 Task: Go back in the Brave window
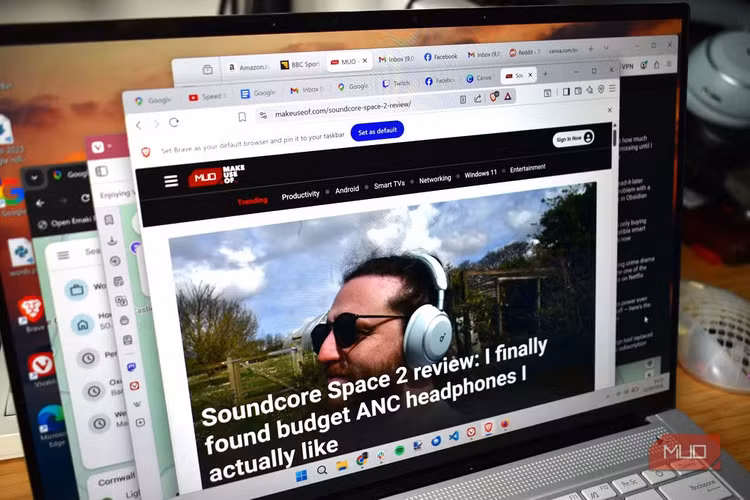click(x=139, y=125)
